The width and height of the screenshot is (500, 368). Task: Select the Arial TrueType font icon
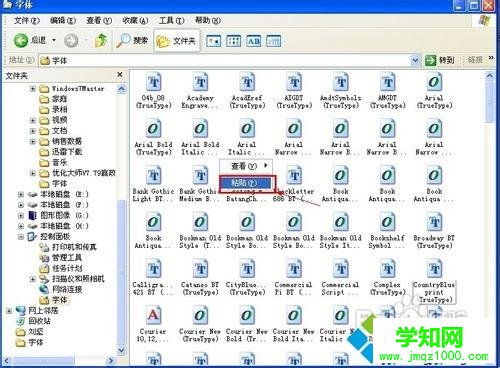pos(434,82)
